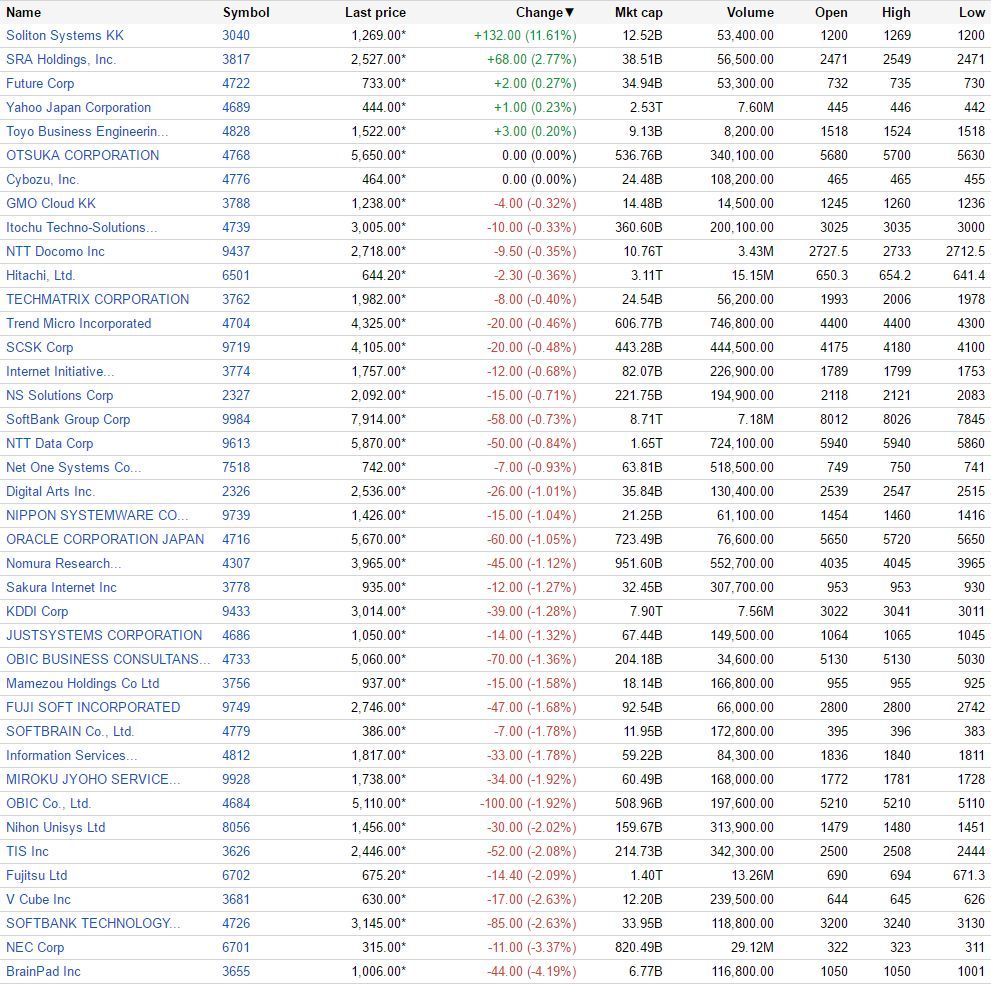Open the NIPPON SYSTEMWARE CO... link
This screenshot has height=985, width=991.
[x=97, y=516]
